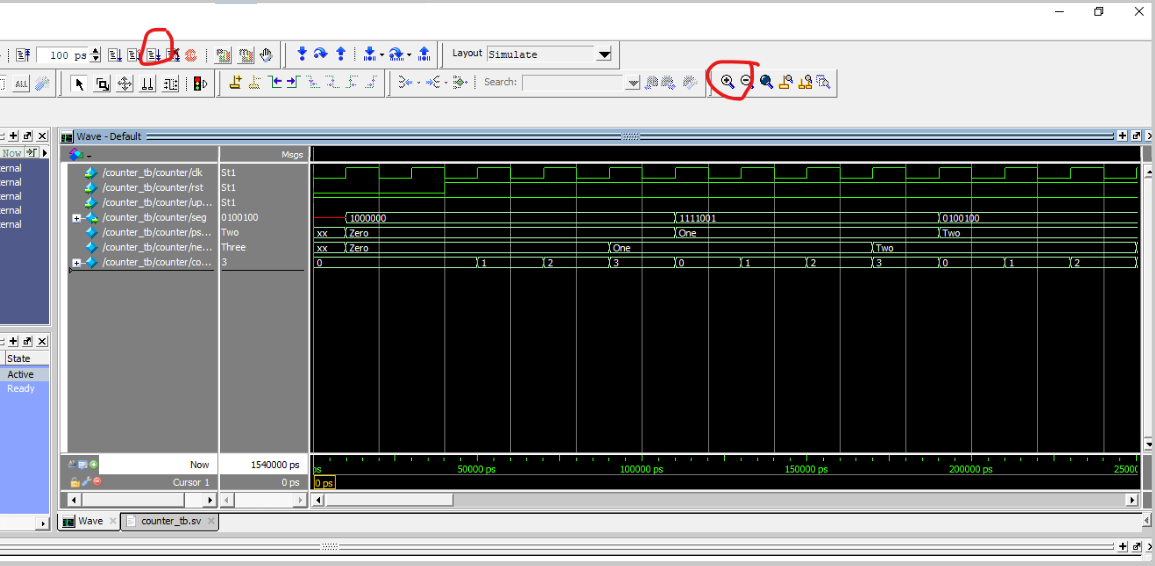1155x566 pixels.
Task: Click the Active row in the State list
Action: click(x=21, y=374)
